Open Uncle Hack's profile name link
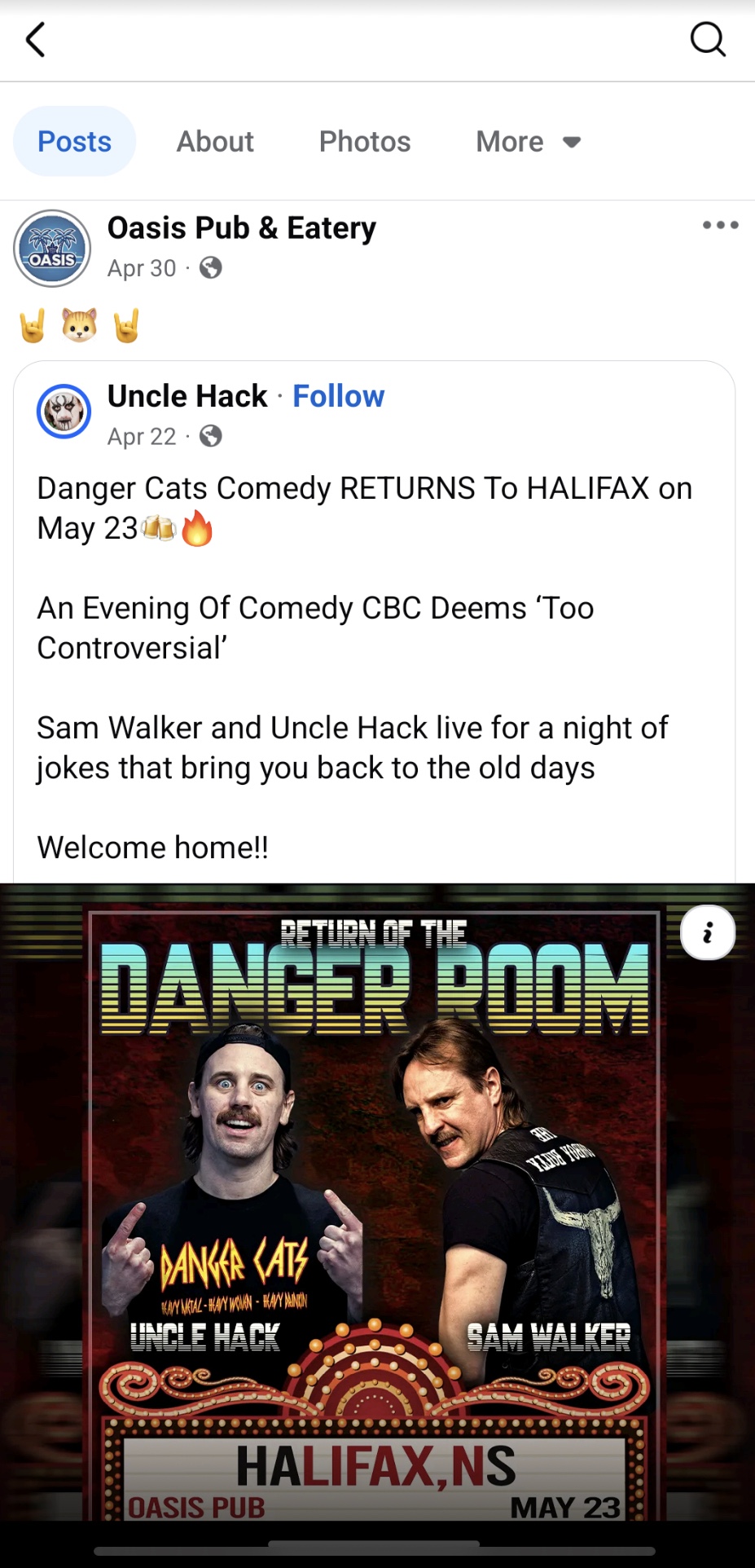The width and height of the screenshot is (755, 1568). (x=187, y=396)
